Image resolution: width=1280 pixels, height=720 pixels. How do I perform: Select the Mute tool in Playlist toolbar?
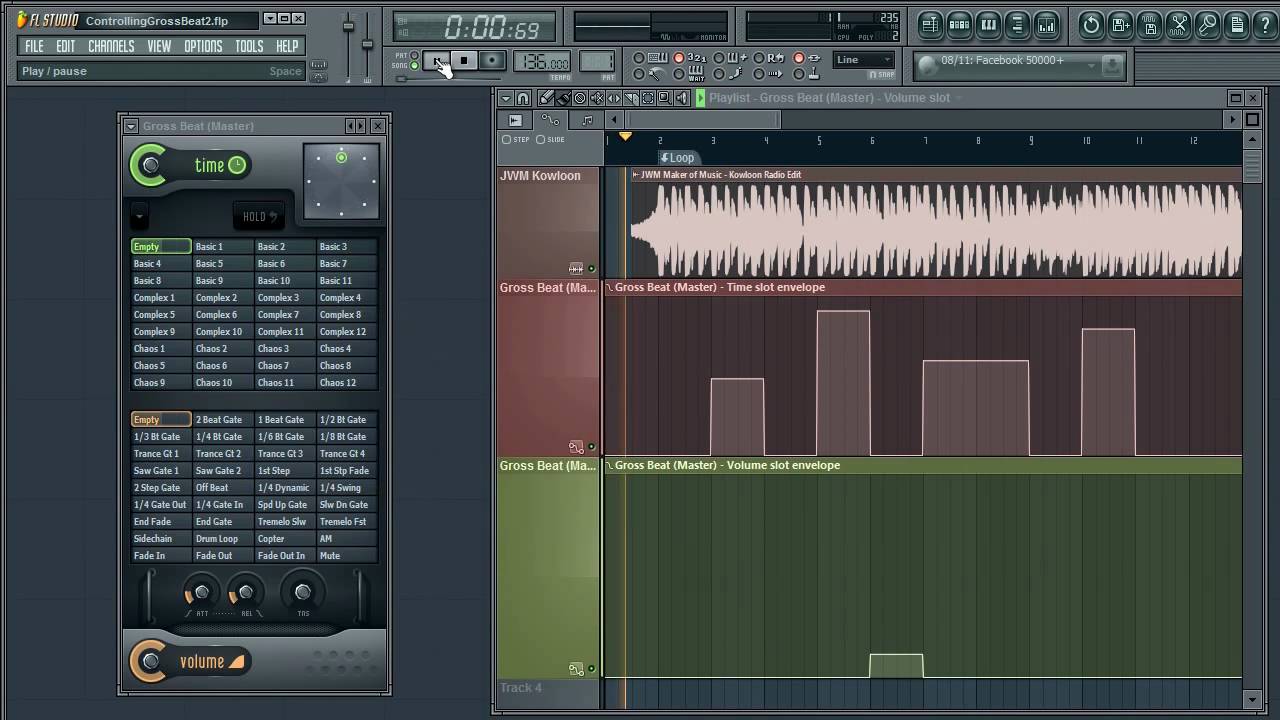pos(597,98)
